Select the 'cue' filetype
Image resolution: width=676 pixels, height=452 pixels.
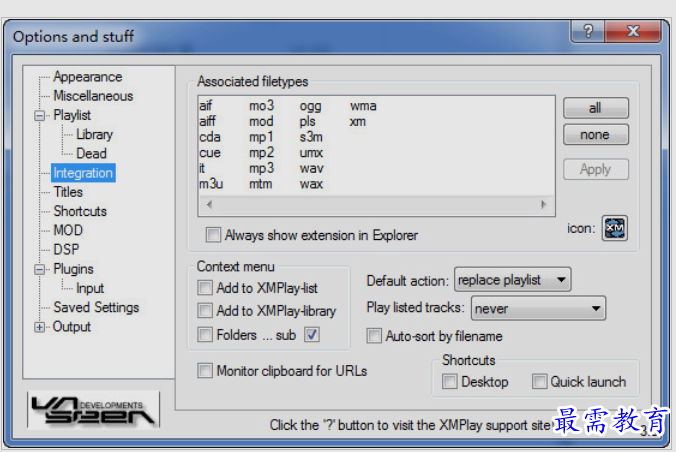(x=210, y=153)
